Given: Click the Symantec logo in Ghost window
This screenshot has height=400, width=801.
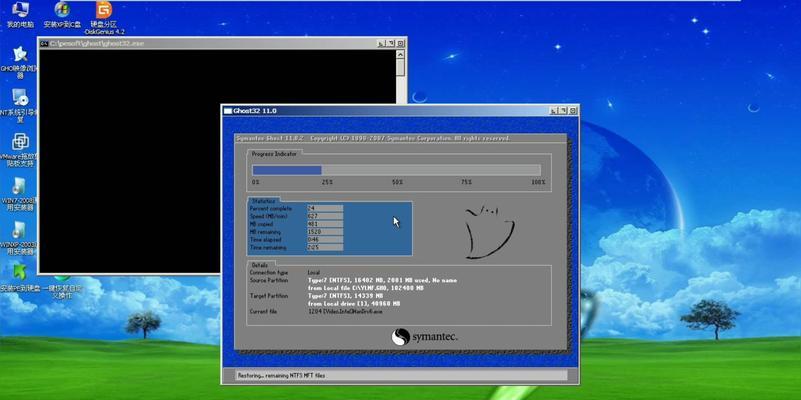Looking at the screenshot, I should 424,337.
